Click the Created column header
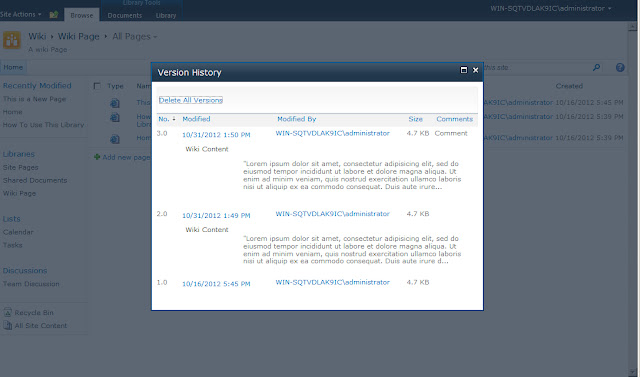 tap(569, 86)
